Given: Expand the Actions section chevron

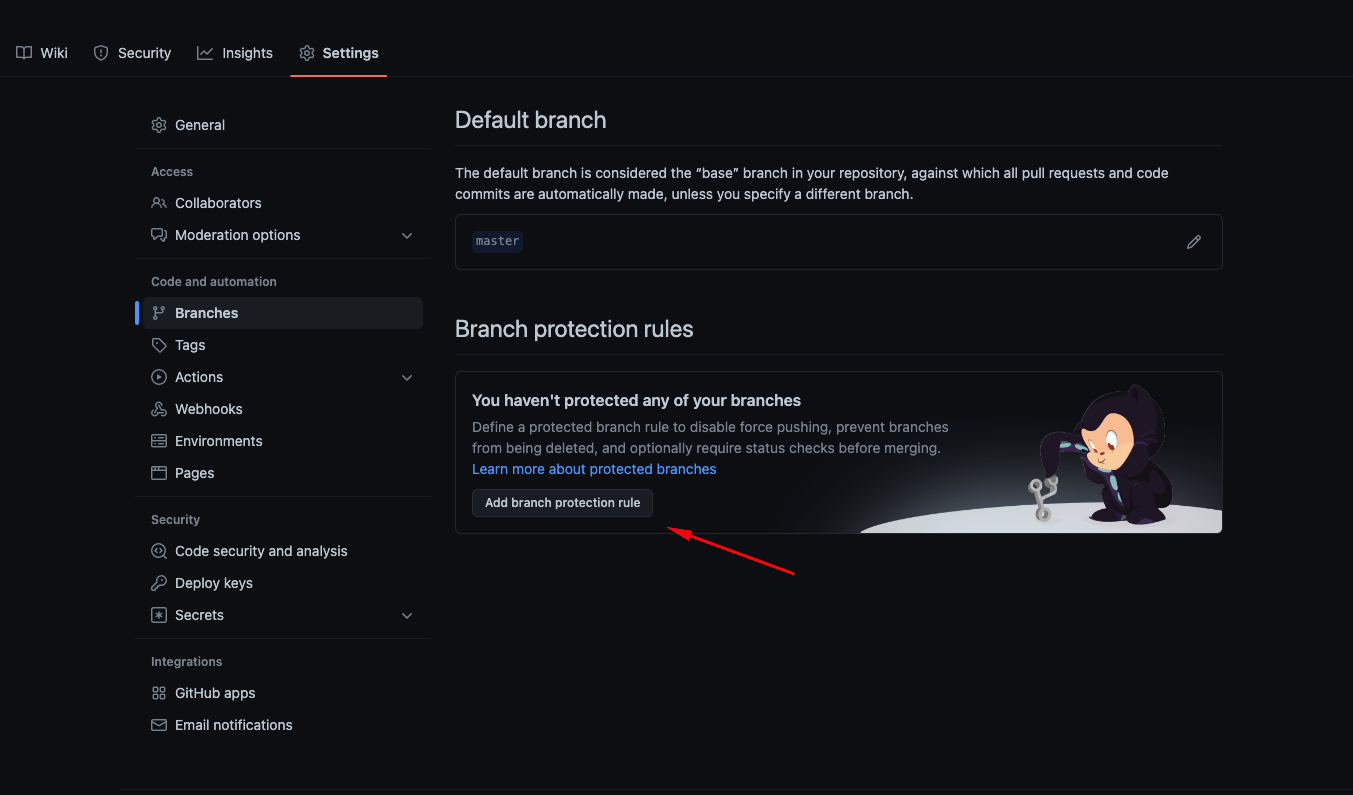Looking at the screenshot, I should pyautogui.click(x=407, y=378).
